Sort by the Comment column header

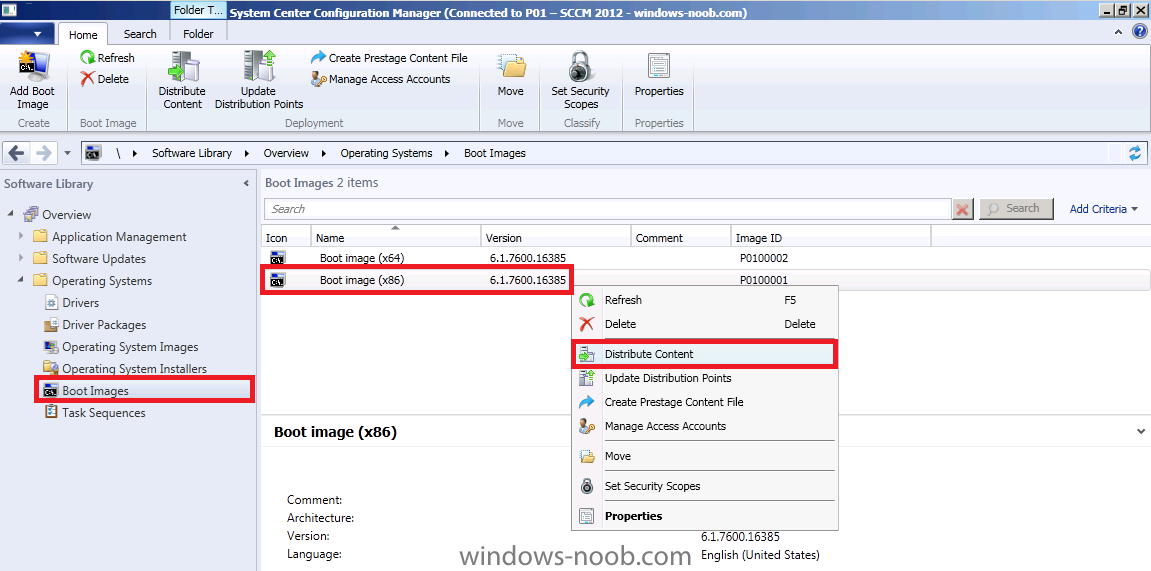coord(681,237)
